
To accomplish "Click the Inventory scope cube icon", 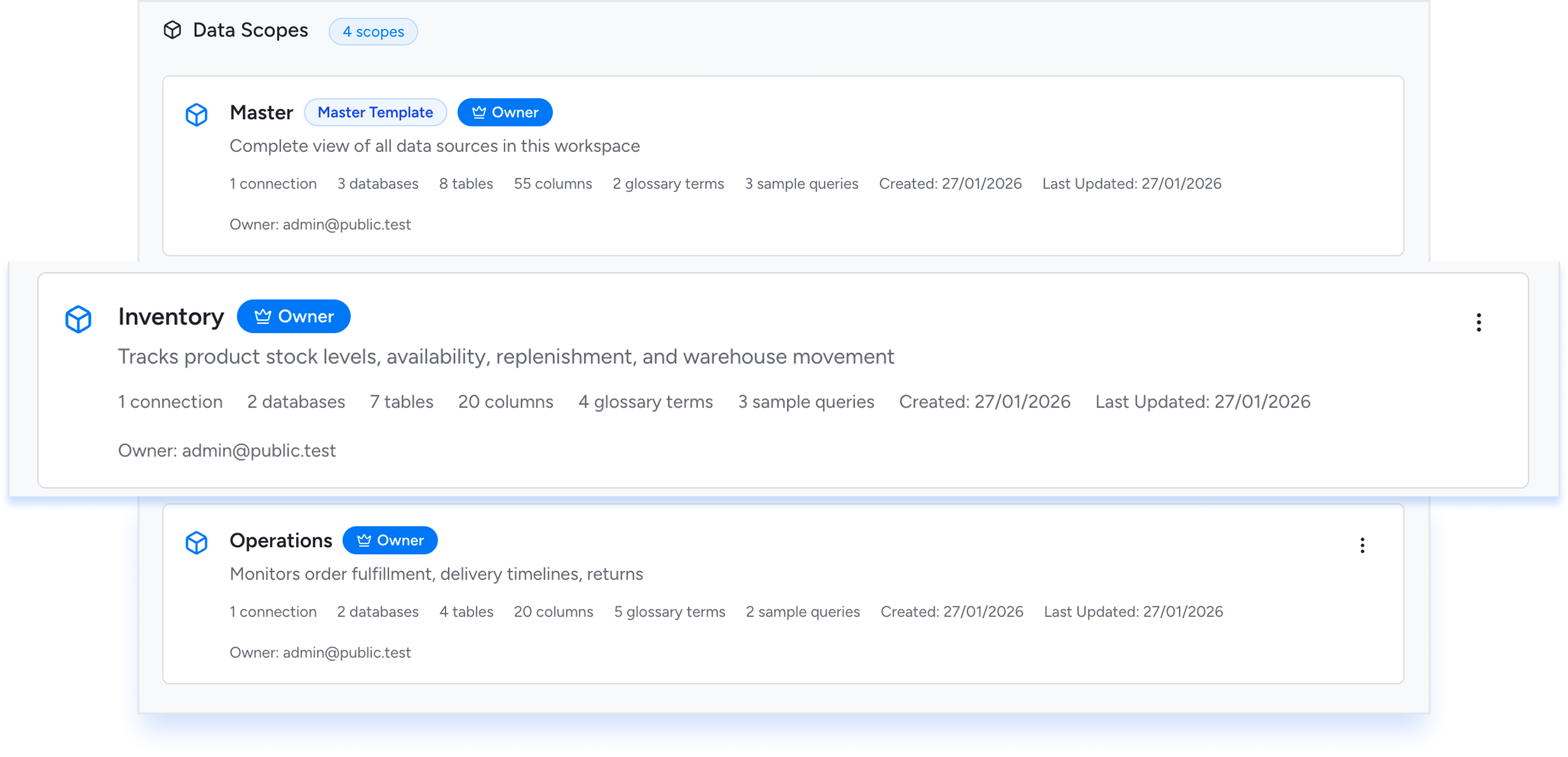I will tap(78, 319).
